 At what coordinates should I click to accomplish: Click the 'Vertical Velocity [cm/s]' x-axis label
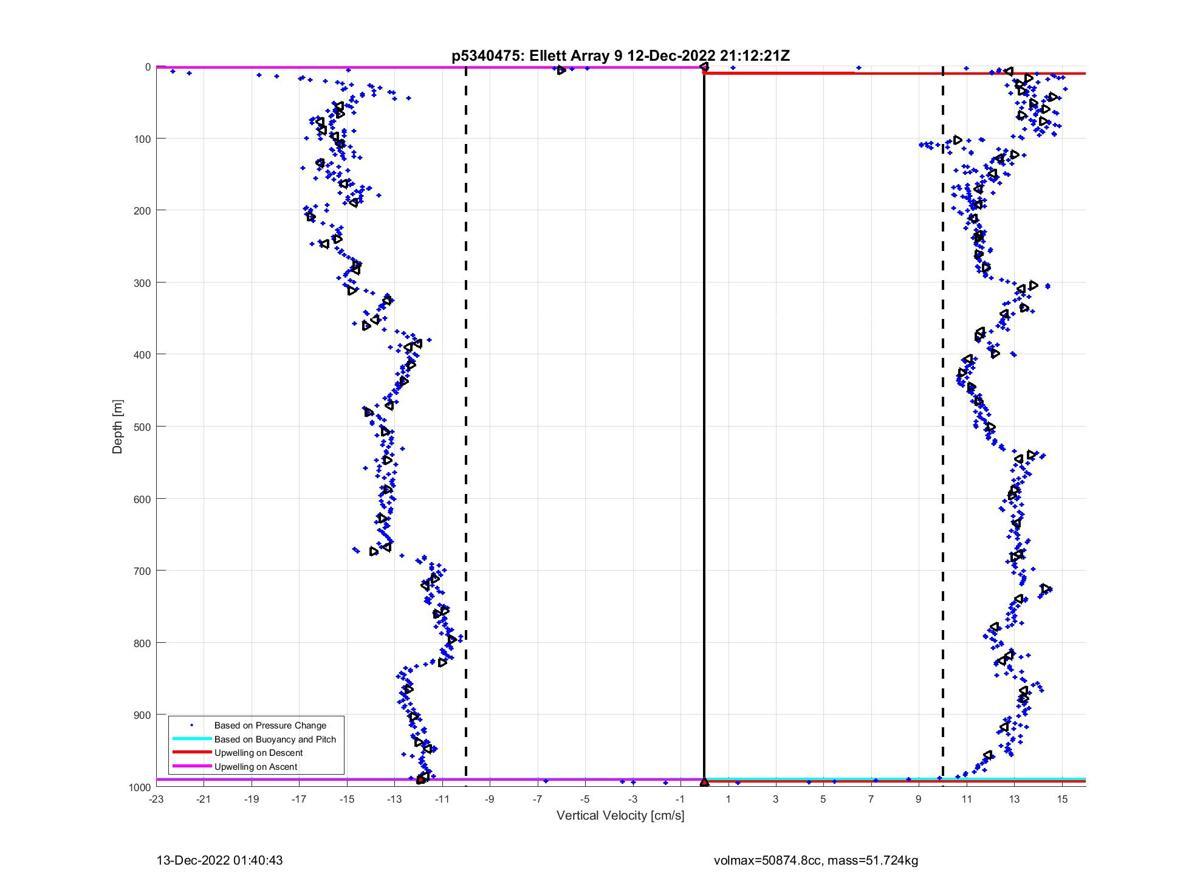tap(620, 816)
